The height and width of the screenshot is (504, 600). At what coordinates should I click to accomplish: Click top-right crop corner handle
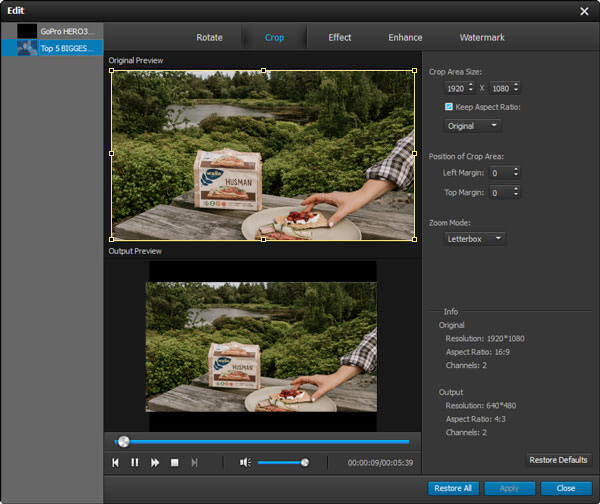(414, 70)
